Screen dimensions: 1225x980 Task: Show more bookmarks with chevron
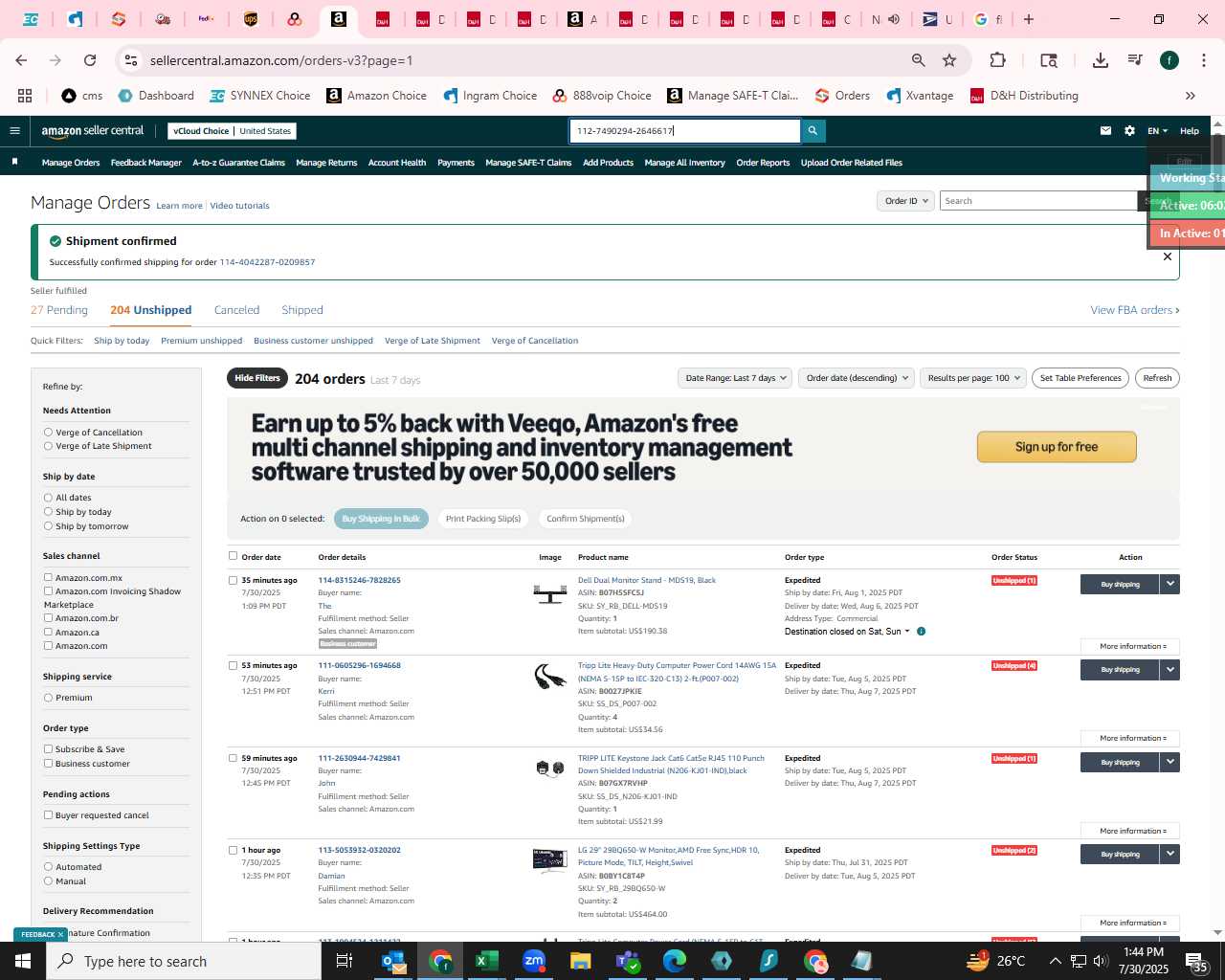click(1191, 96)
